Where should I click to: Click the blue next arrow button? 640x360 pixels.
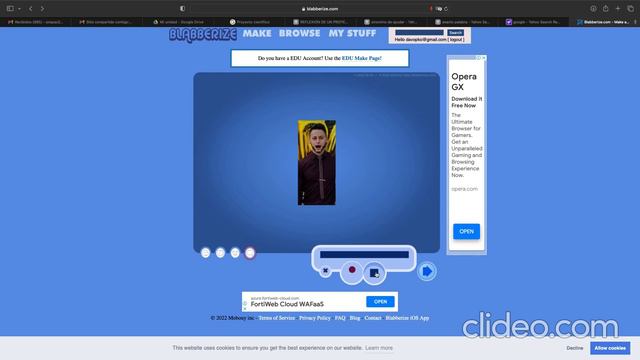(x=427, y=271)
